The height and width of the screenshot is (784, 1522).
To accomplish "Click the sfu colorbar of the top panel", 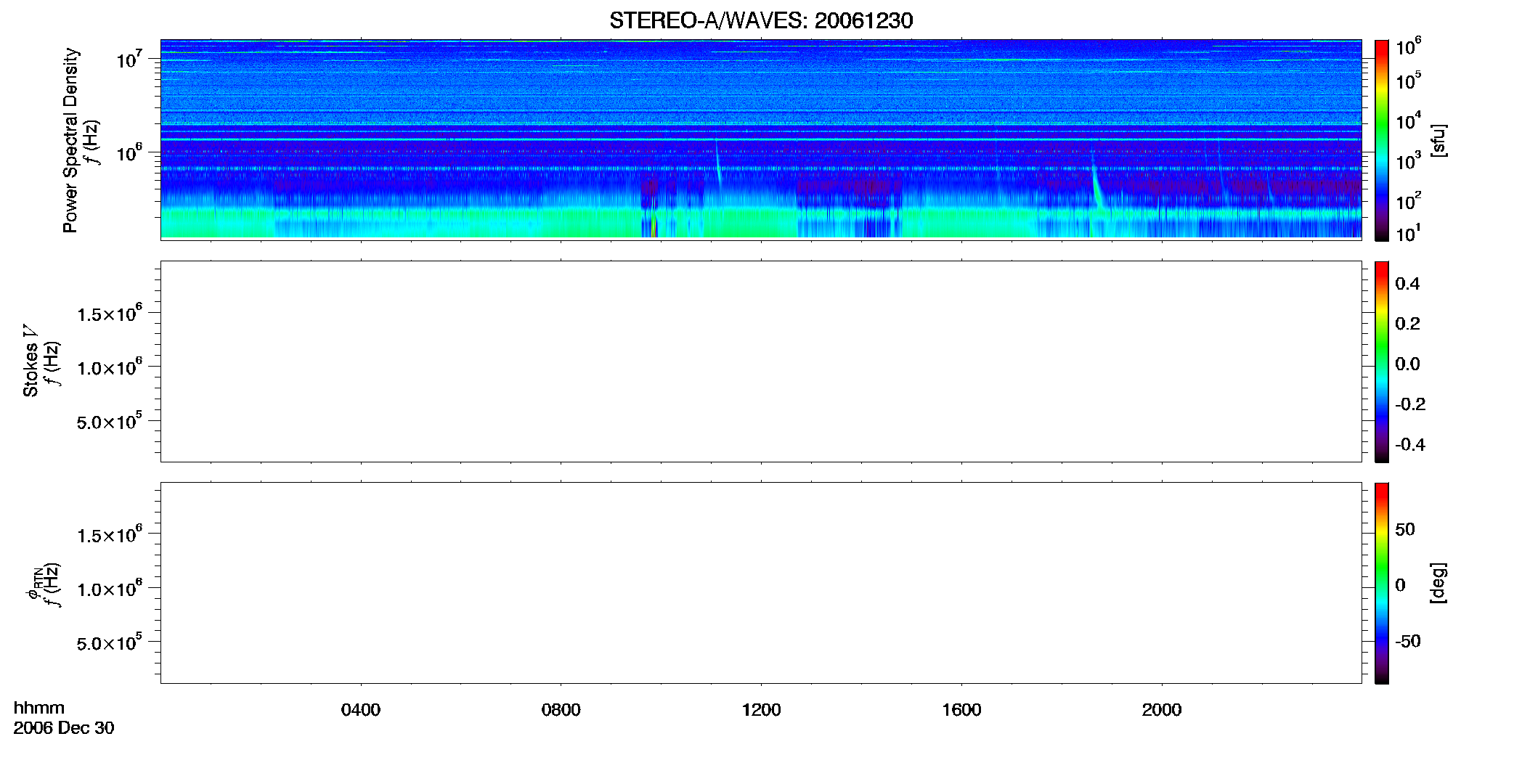I will 1381,140.
